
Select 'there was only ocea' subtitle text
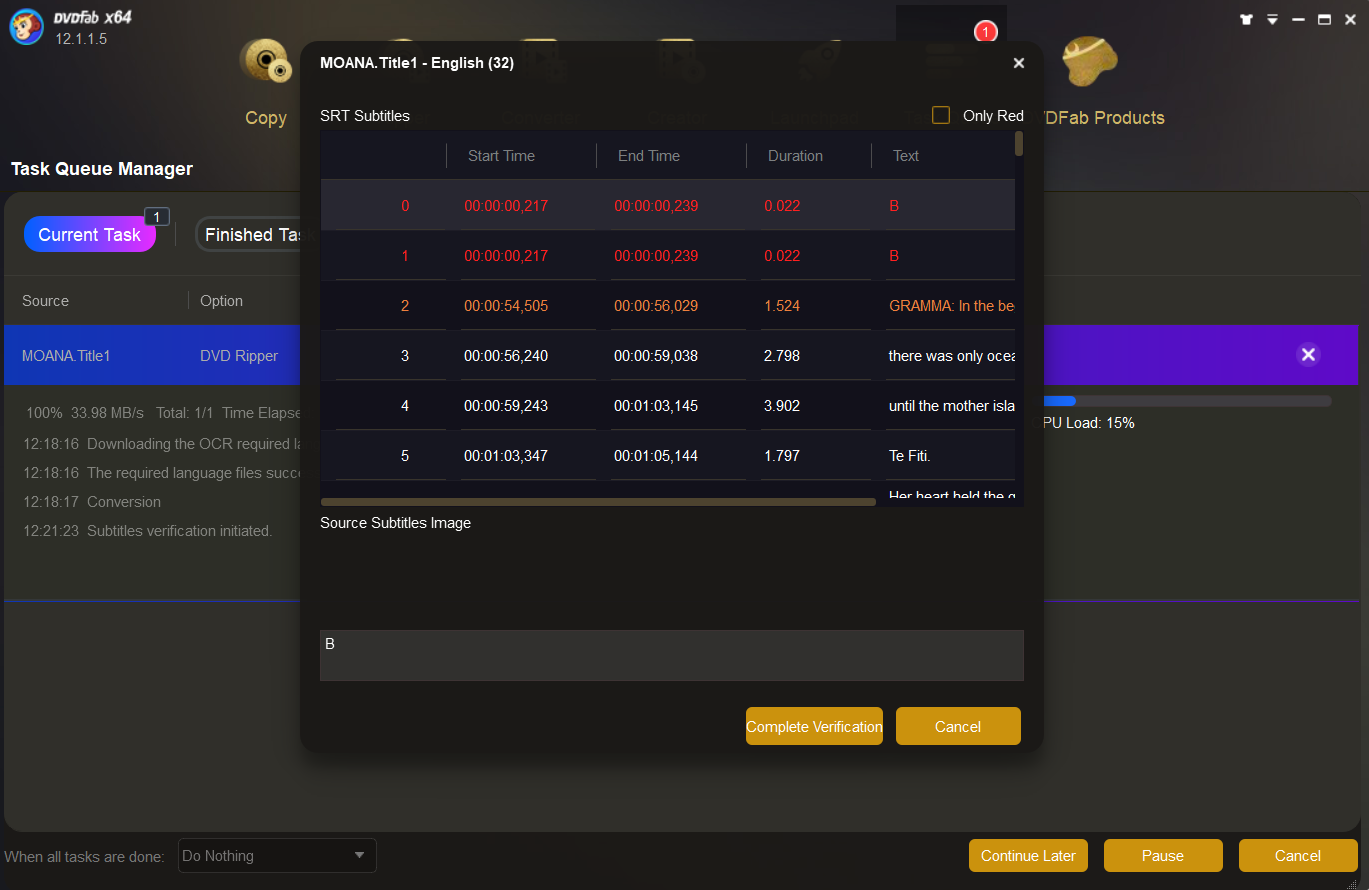coord(952,356)
